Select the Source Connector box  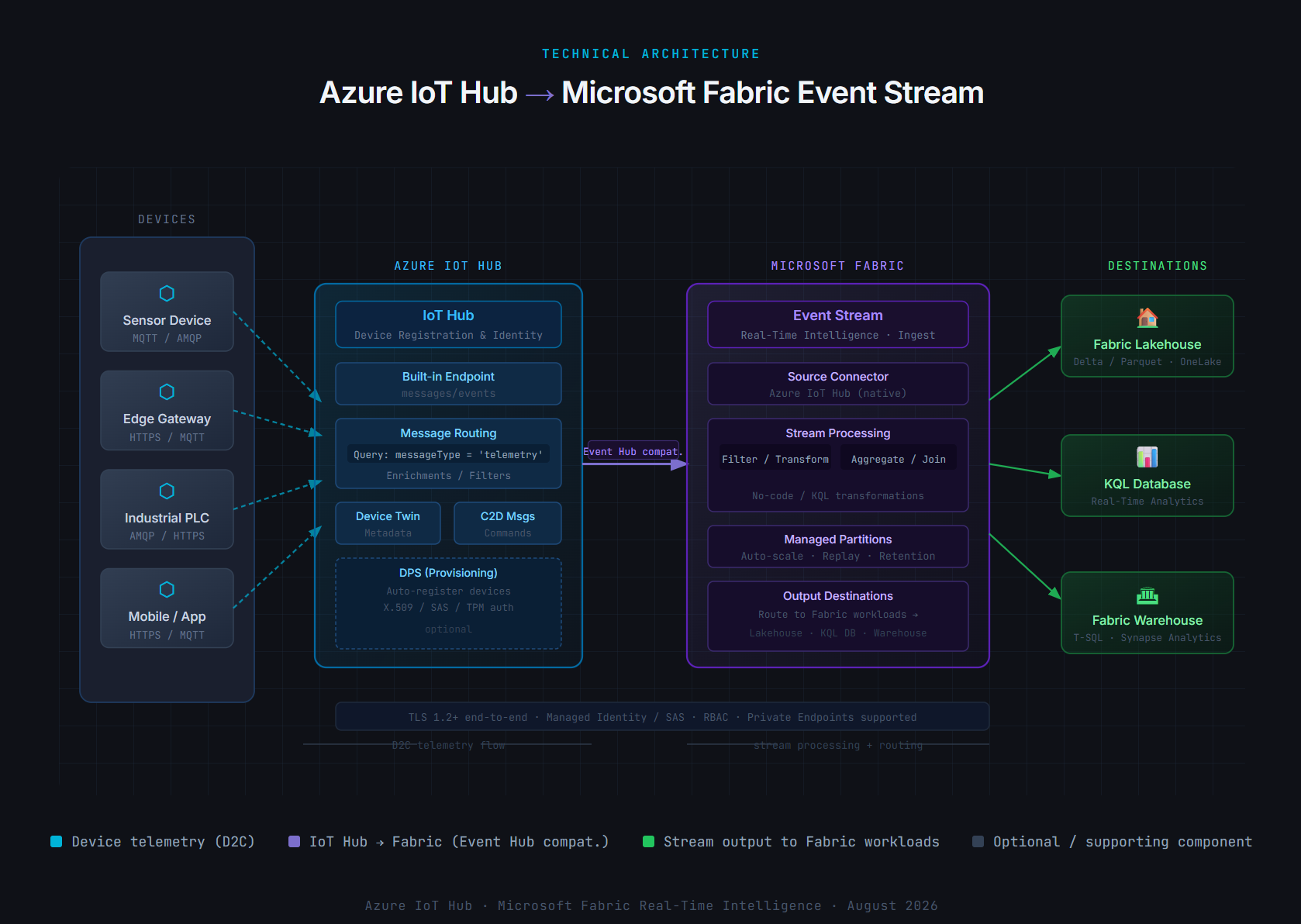[x=838, y=384]
